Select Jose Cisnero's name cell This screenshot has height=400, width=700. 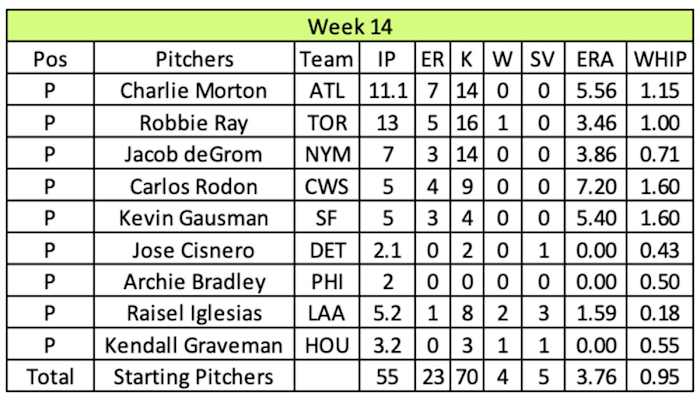click(x=194, y=250)
